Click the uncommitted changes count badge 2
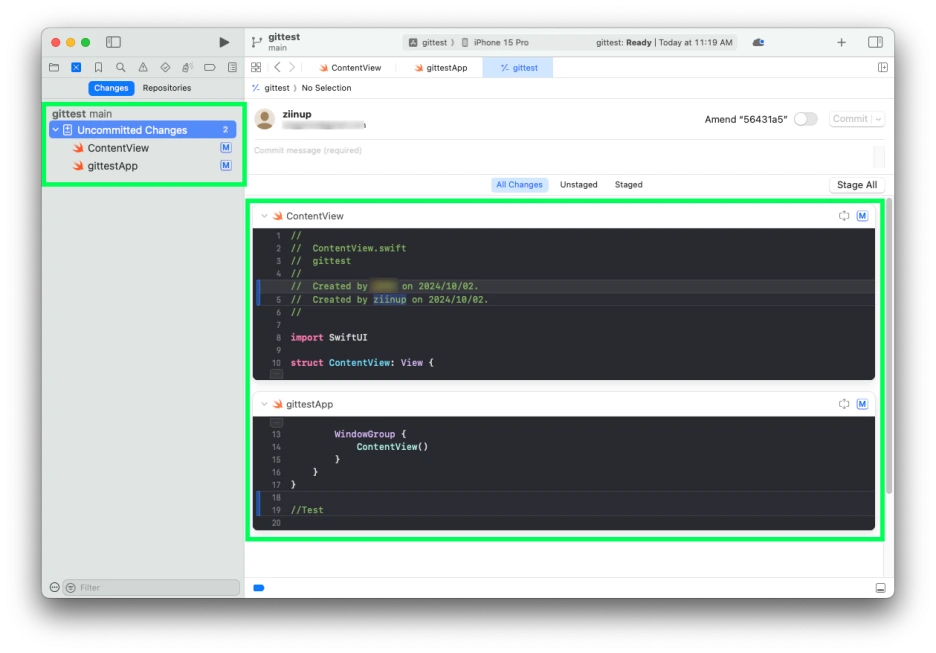 (225, 130)
